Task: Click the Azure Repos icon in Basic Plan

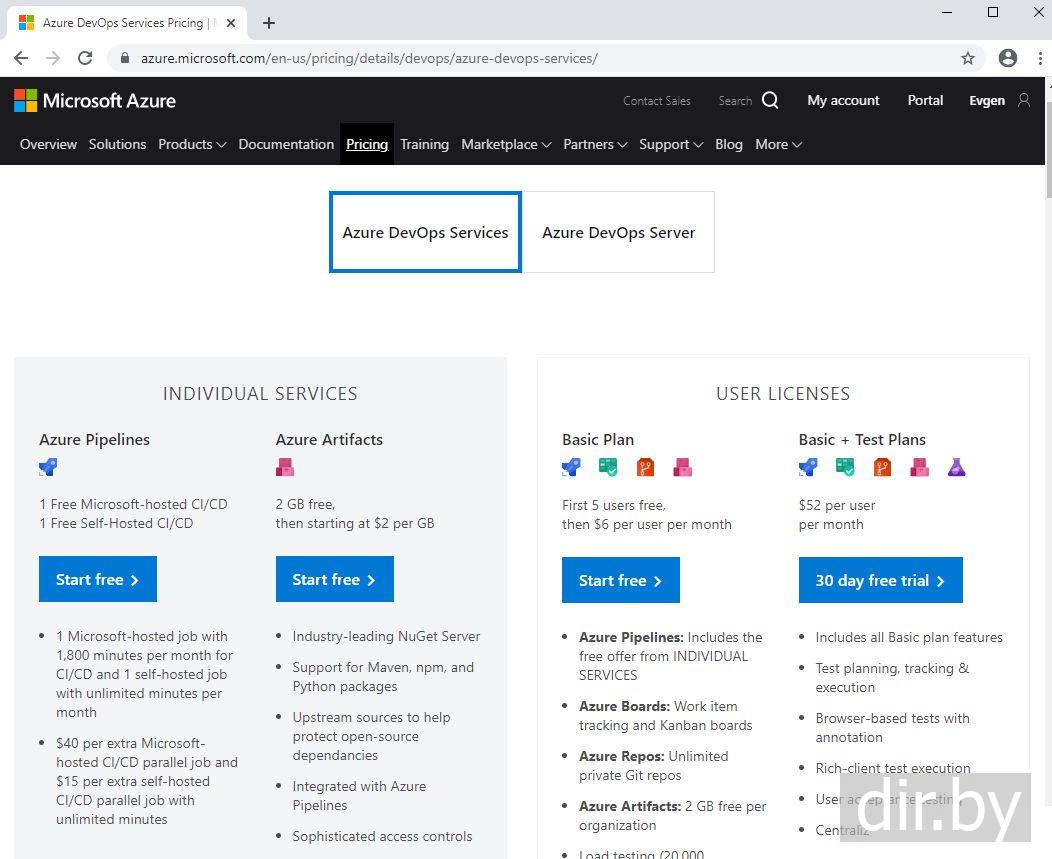Action: pyautogui.click(x=645, y=467)
